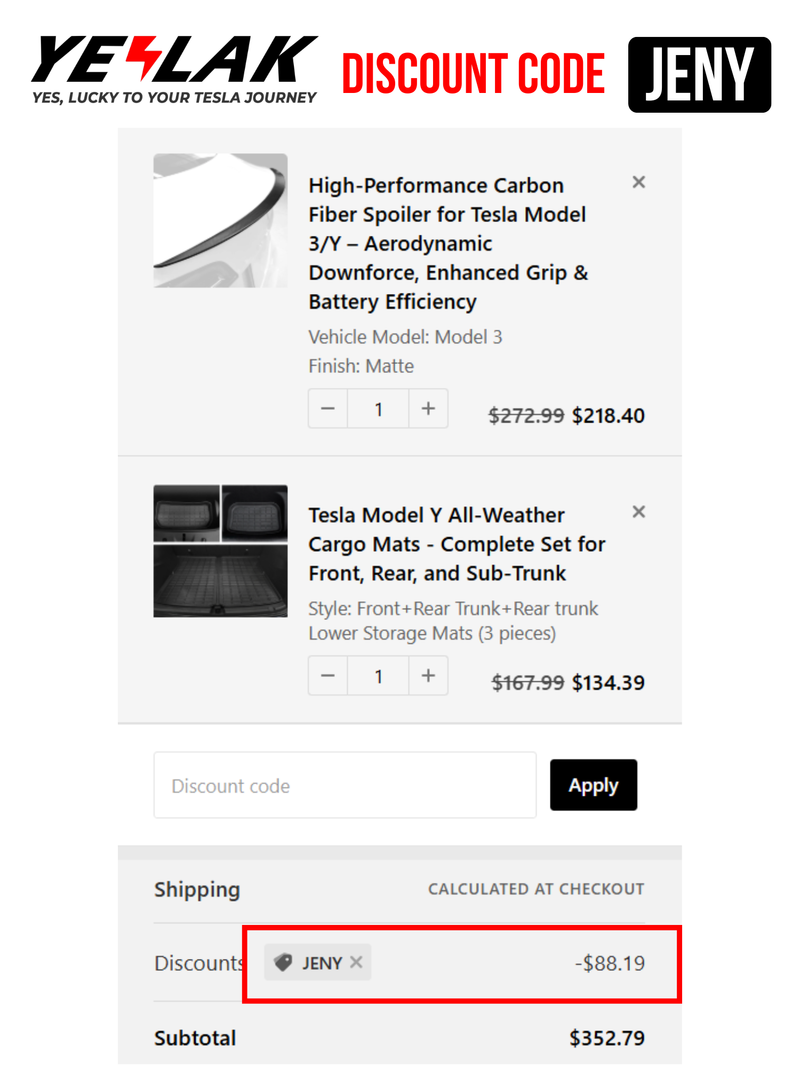Click the black JENY code badge
The width and height of the screenshot is (800, 1067).
click(x=699, y=75)
